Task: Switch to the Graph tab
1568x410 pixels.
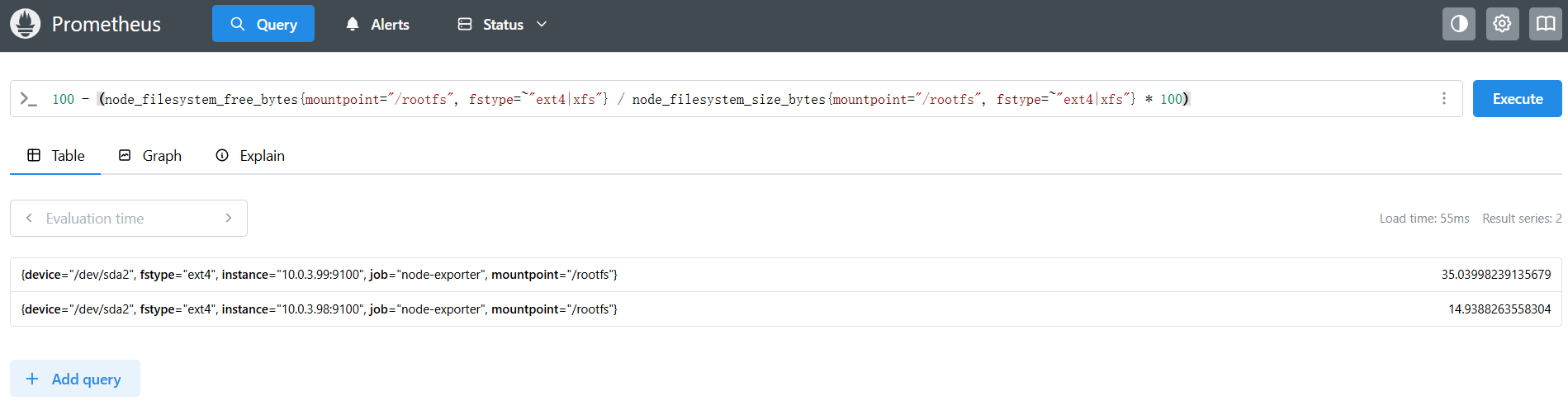Action: coord(149,156)
